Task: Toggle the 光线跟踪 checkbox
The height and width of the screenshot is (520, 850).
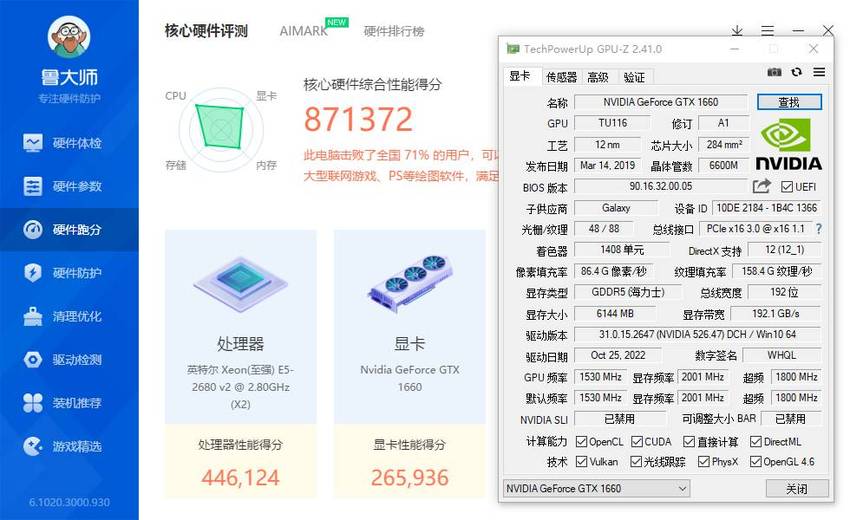Action: [x=636, y=461]
